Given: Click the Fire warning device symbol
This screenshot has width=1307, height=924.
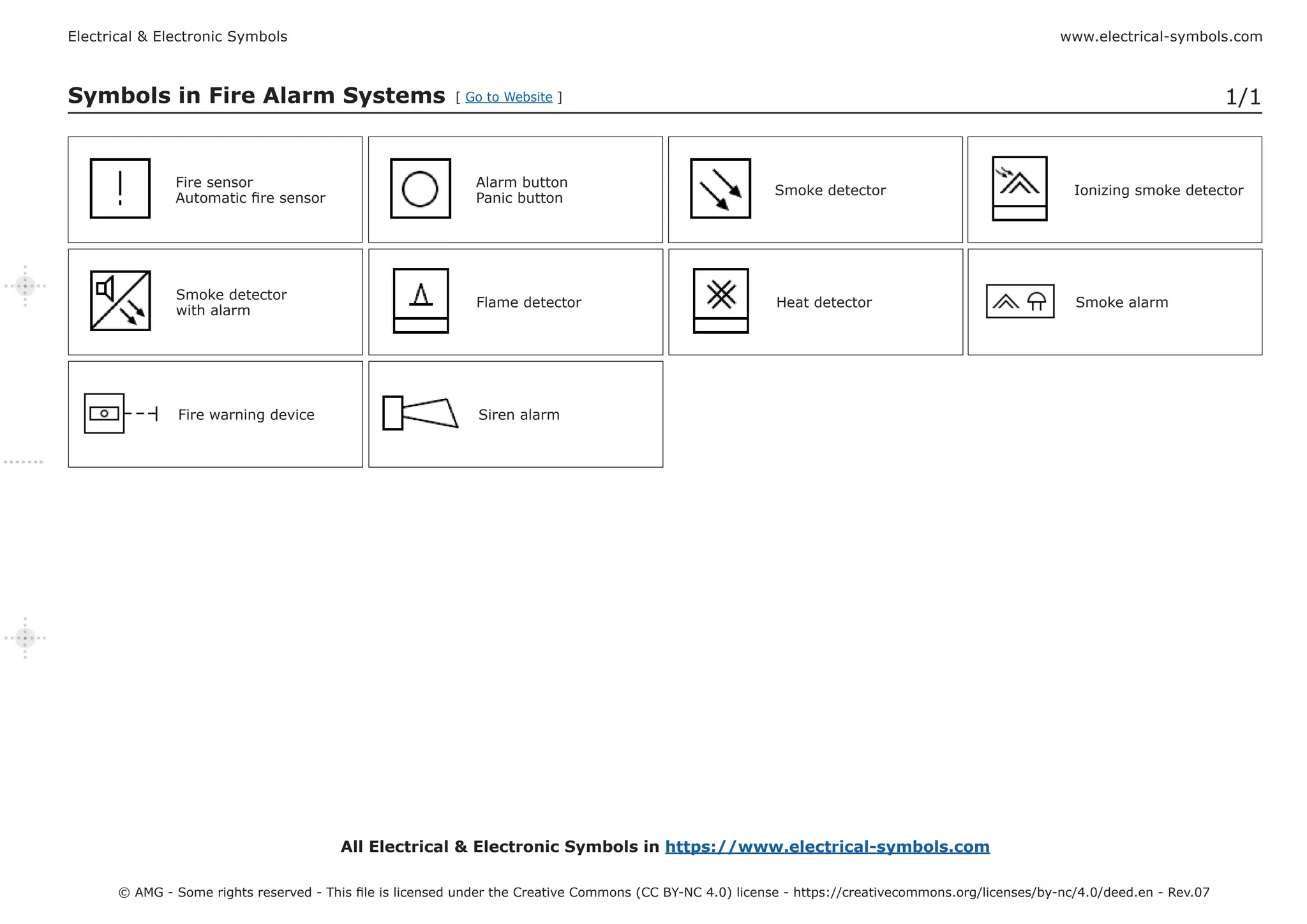Looking at the screenshot, I should point(120,414).
